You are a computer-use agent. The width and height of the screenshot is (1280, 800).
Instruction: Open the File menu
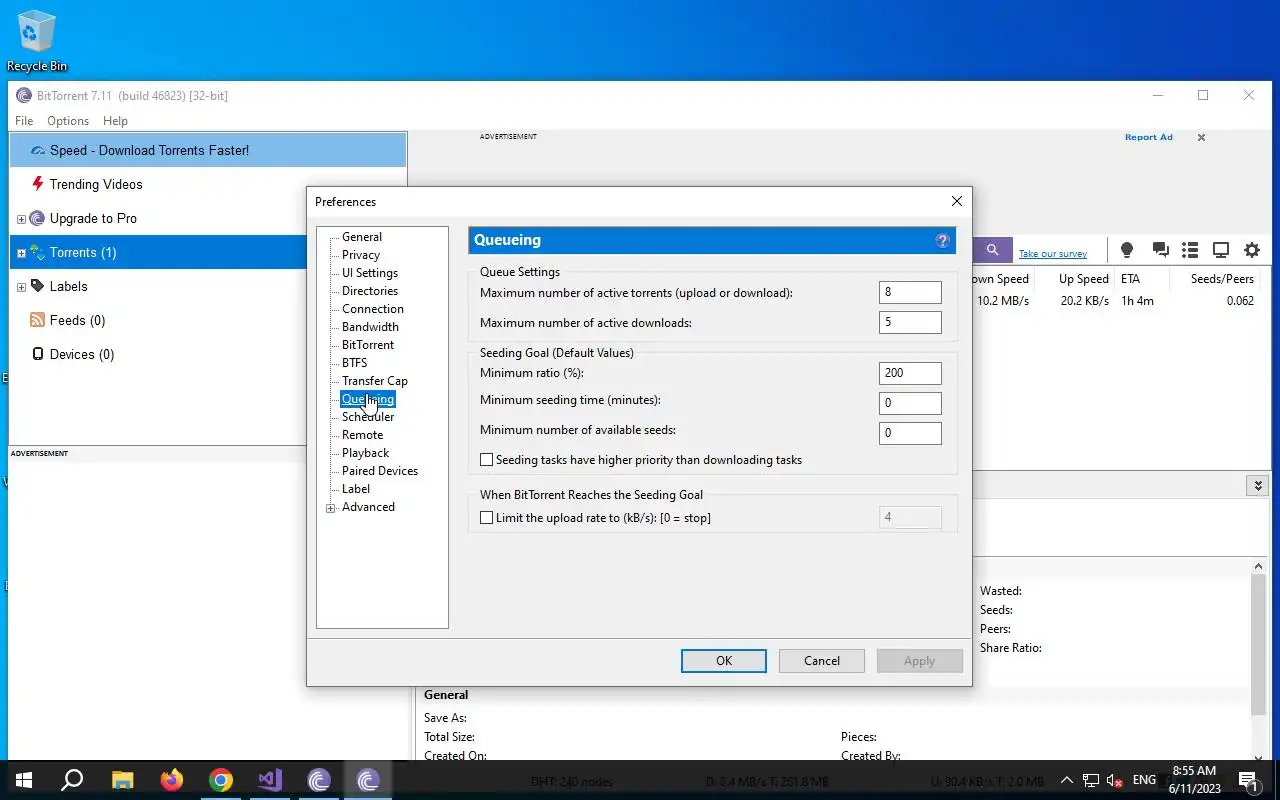point(24,121)
